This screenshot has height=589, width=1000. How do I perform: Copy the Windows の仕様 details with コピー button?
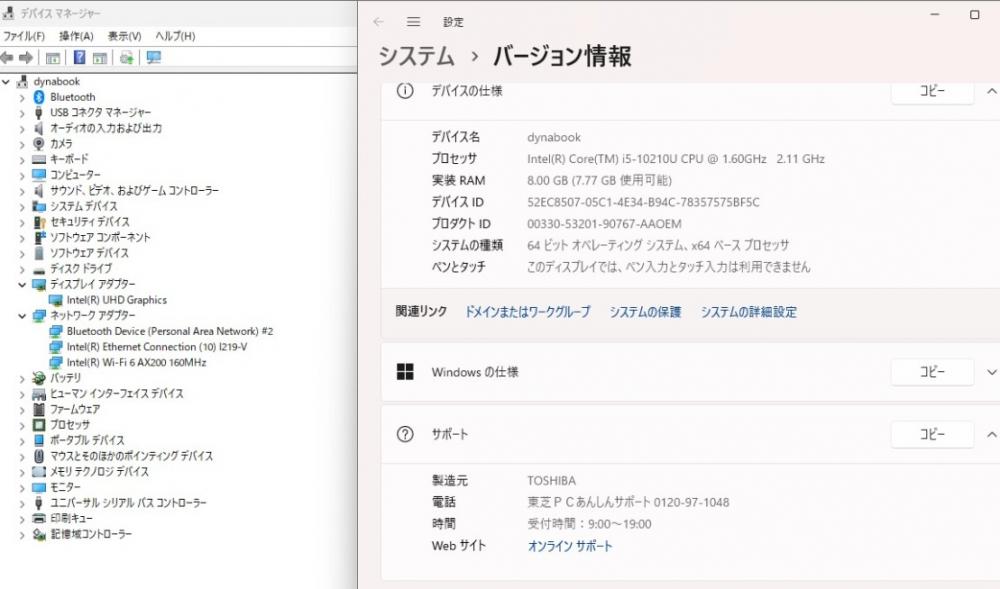932,372
